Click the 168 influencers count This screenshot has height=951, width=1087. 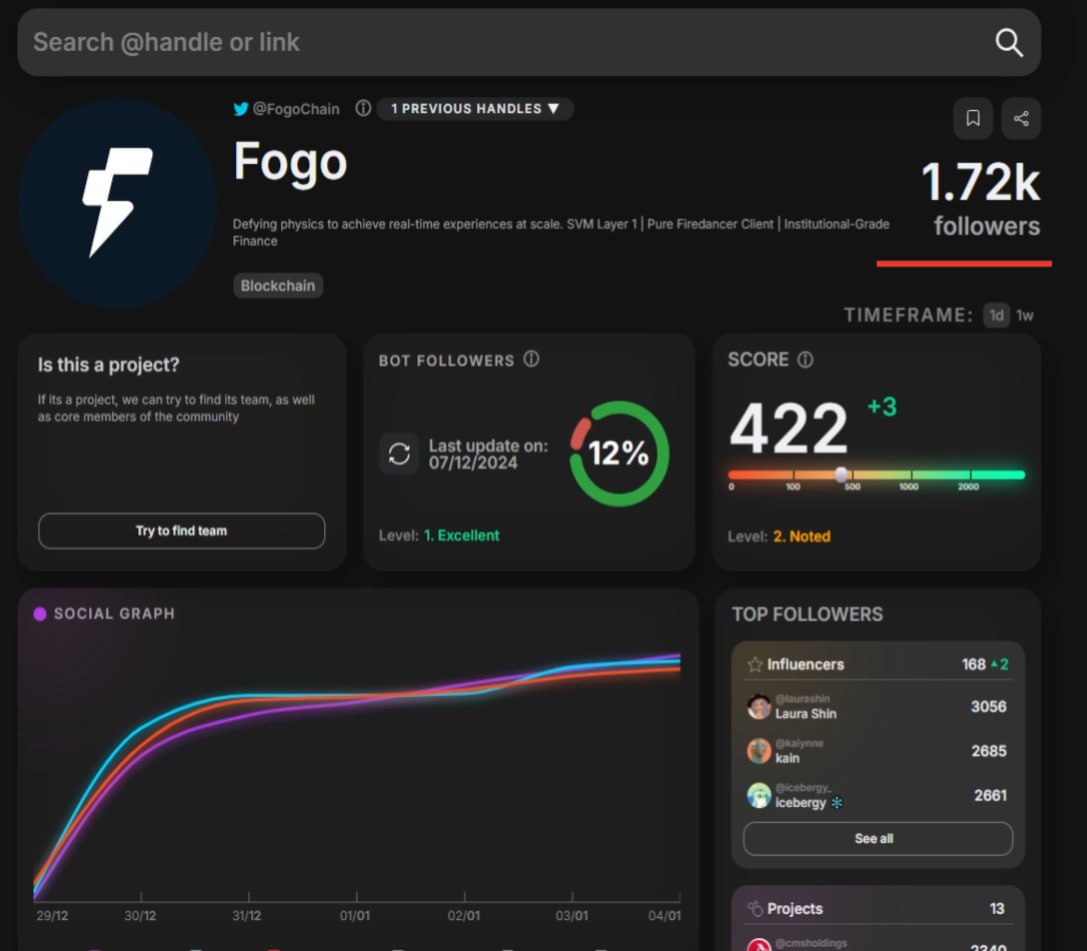[973, 664]
